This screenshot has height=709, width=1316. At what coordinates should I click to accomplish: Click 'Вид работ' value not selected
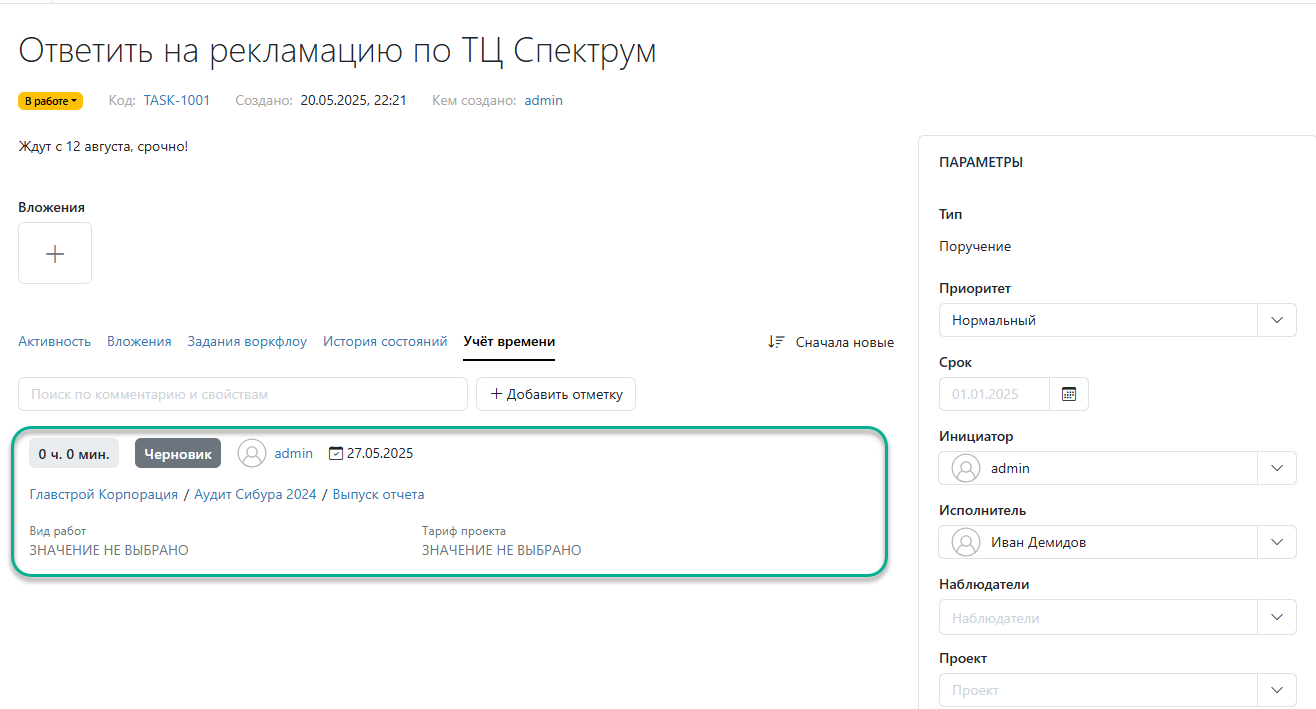[x=109, y=550]
